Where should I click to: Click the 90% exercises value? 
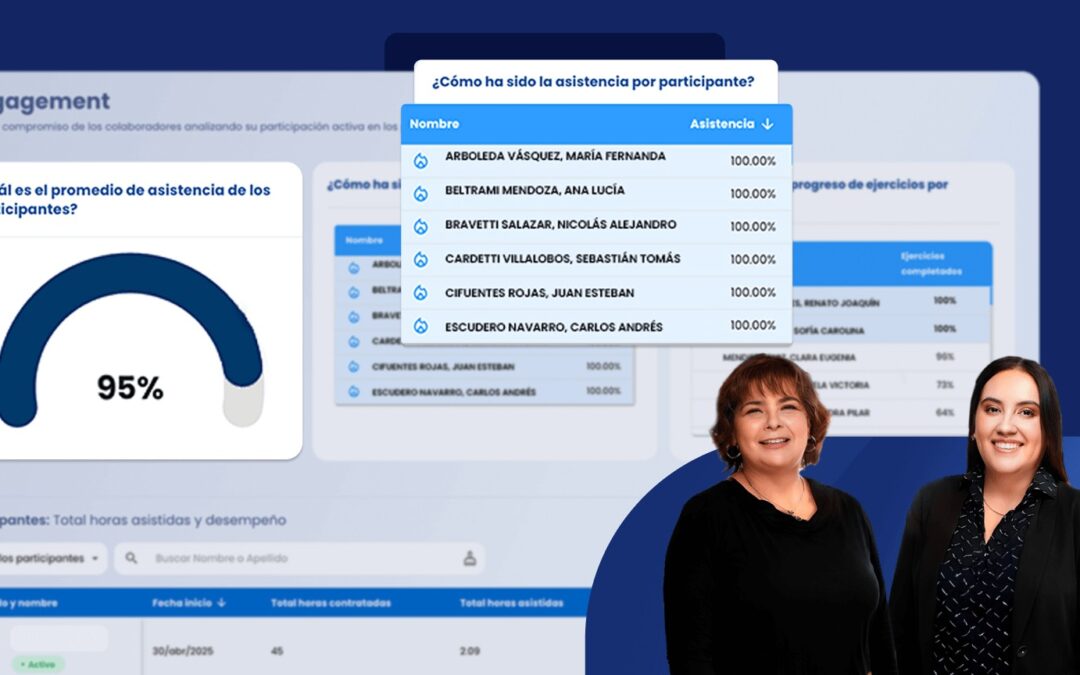(x=945, y=357)
